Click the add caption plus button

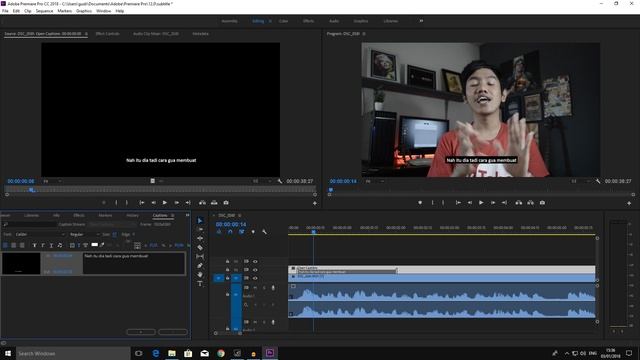point(141,332)
